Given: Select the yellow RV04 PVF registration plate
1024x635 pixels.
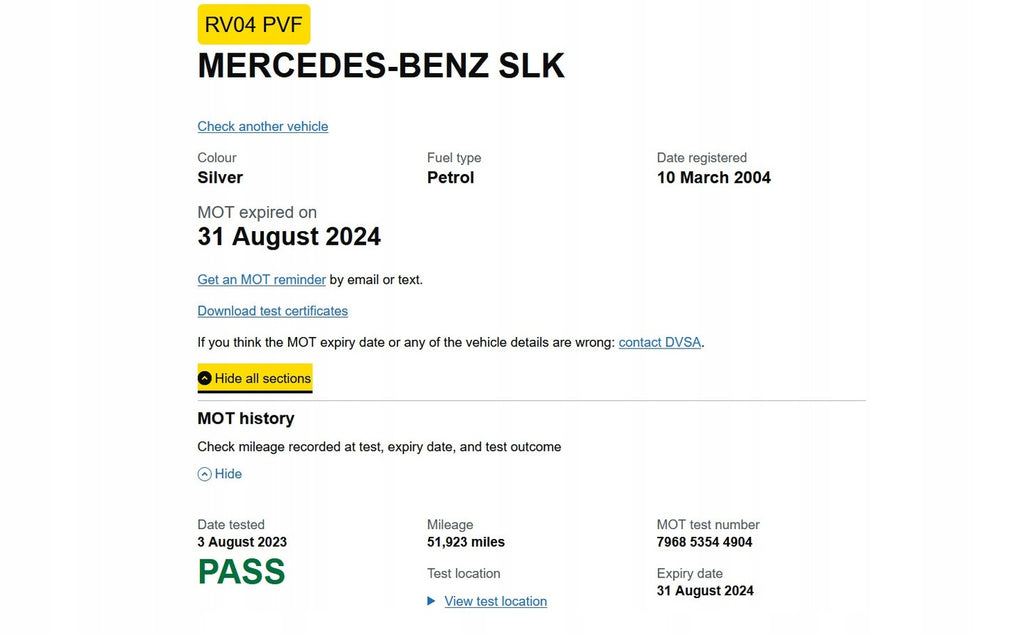Looking at the screenshot, I should (x=253, y=24).
